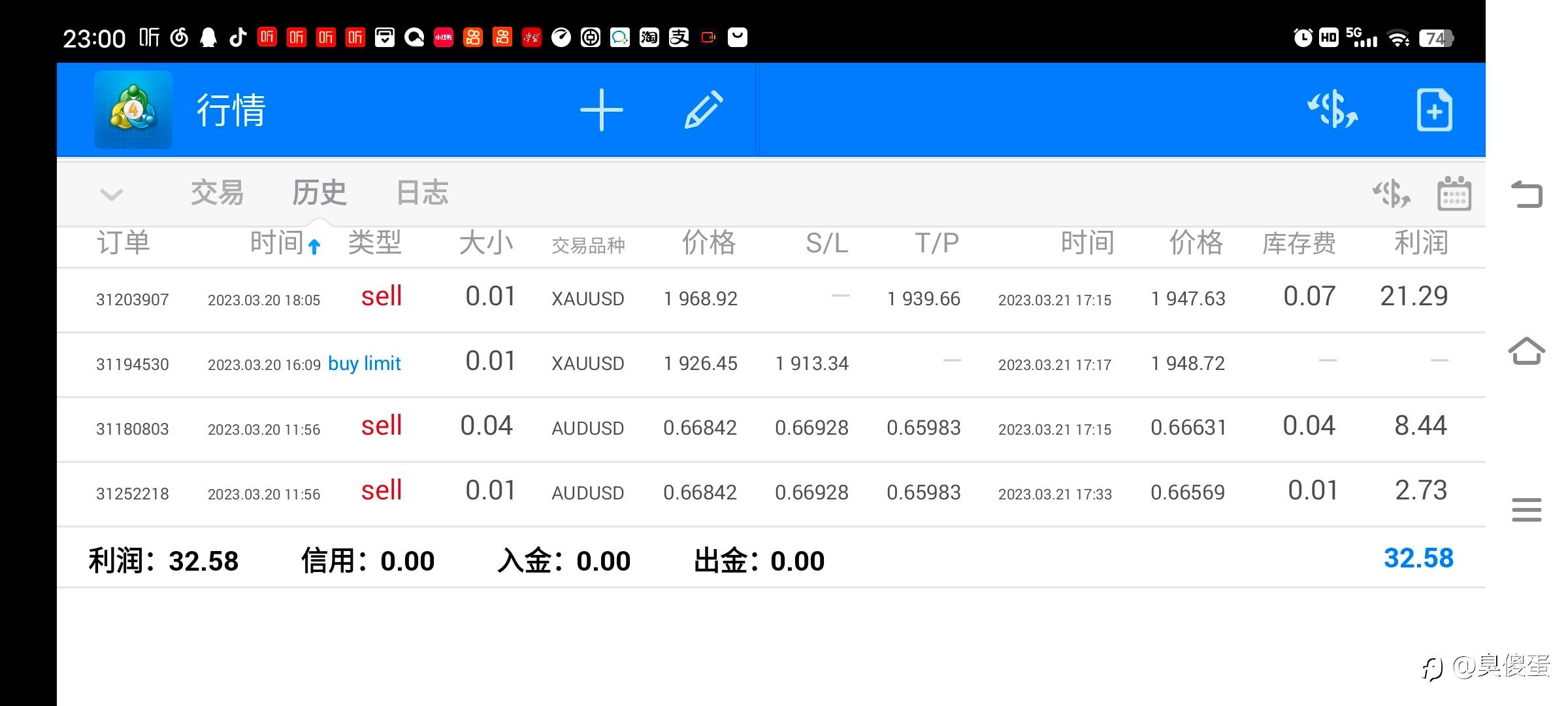This screenshot has height=706, width=1568.
Task: Switch to the 交易 tab
Action: (x=217, y=193)
